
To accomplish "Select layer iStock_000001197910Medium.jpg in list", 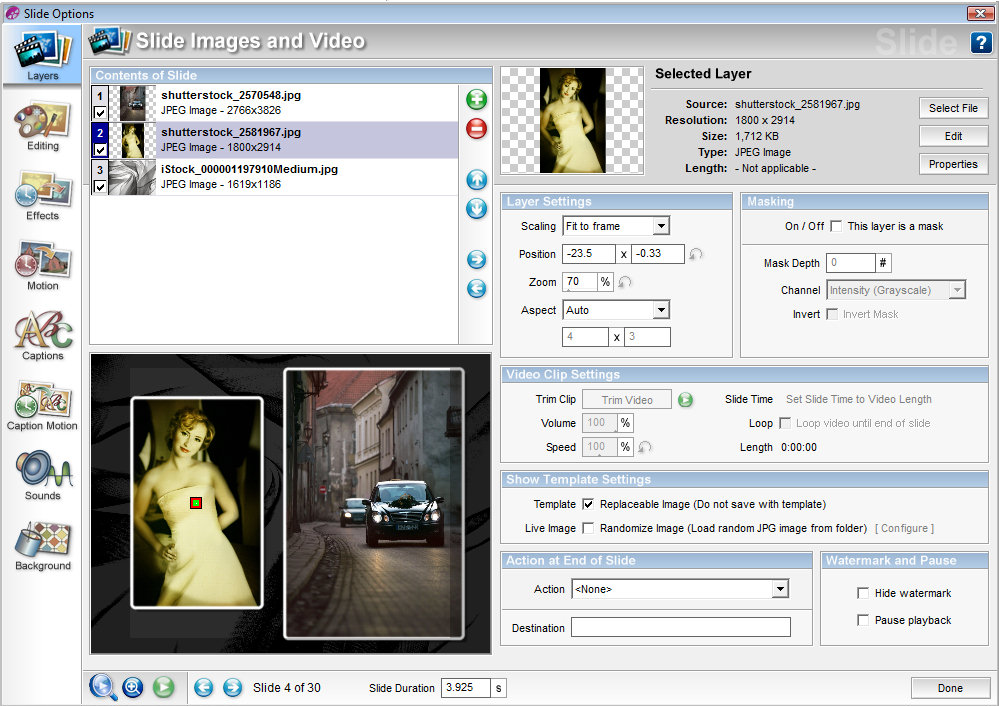I will tap(275, 176).
